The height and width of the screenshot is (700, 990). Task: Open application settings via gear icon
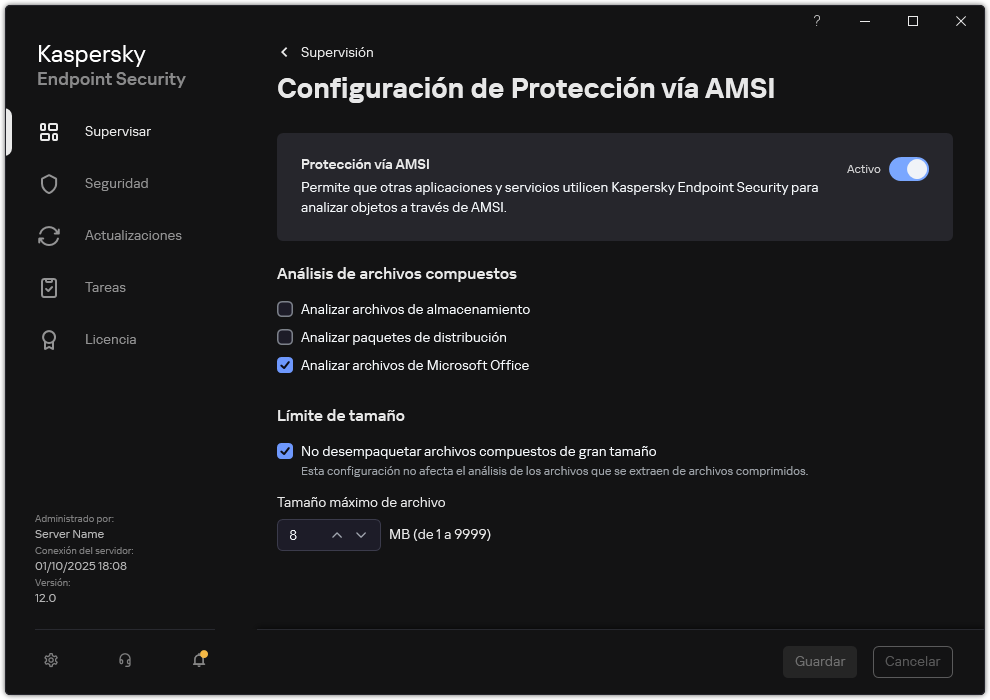50,660
